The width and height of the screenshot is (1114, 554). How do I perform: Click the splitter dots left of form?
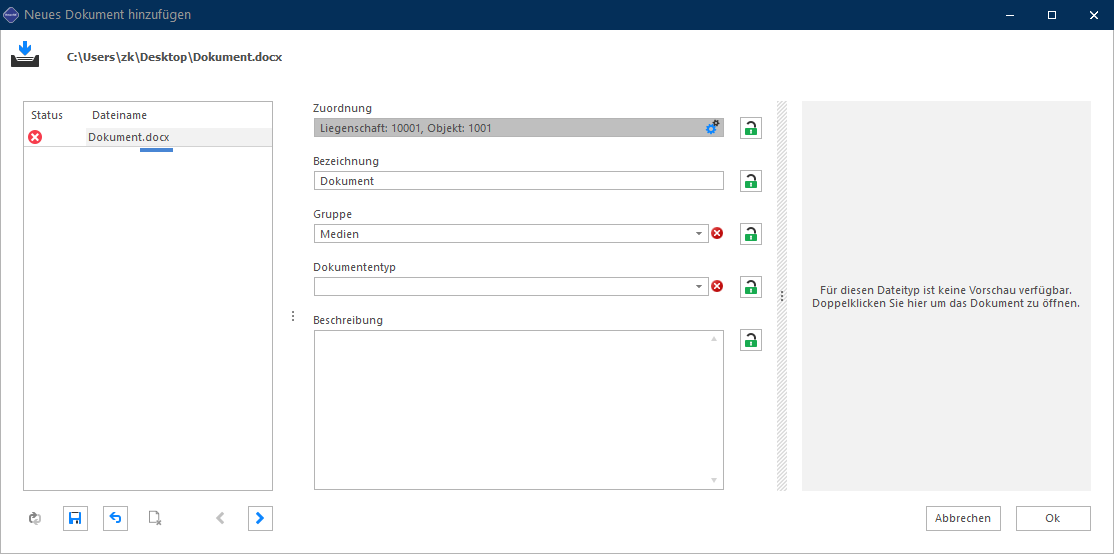[293, 315]
